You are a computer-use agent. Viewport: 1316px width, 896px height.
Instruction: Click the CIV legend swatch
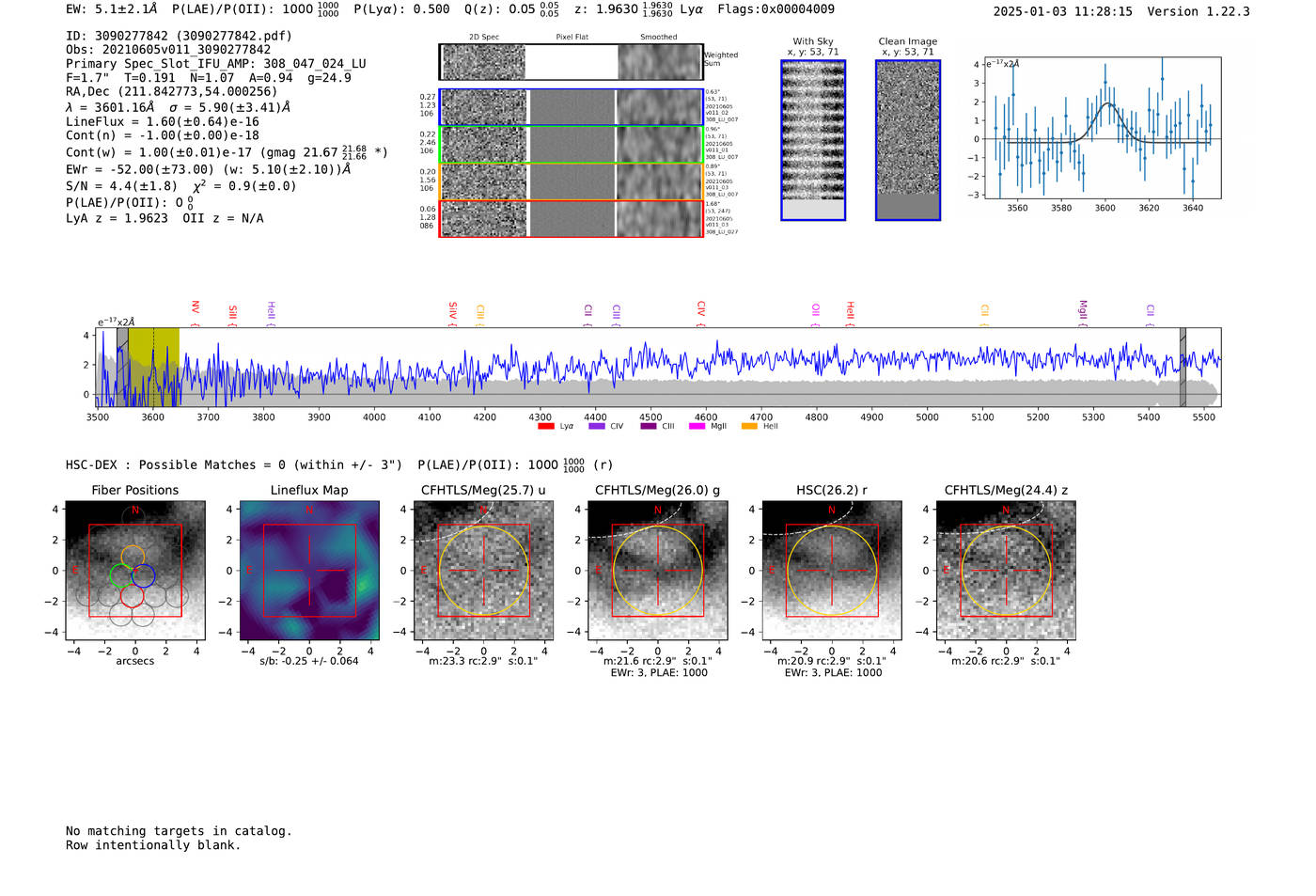(597, 426)
